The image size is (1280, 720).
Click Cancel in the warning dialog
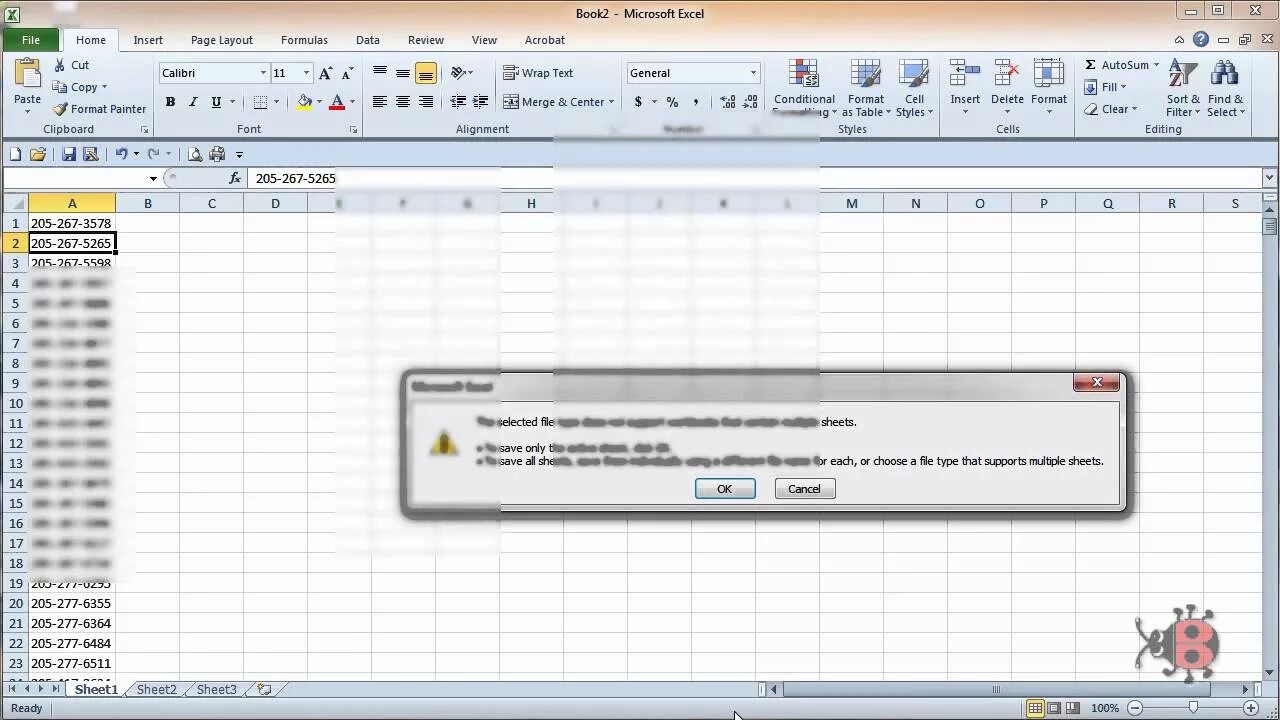pos(804,489)
